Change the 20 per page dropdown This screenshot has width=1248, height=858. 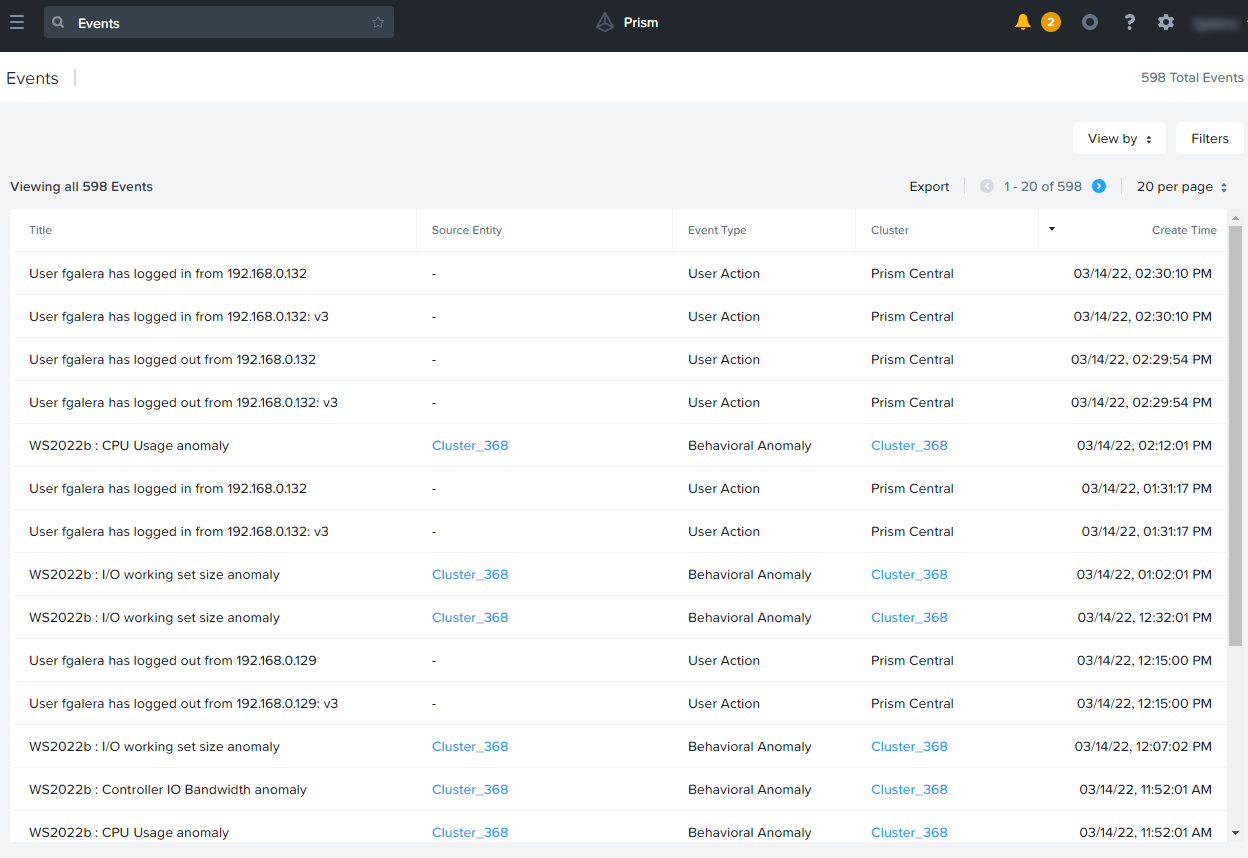(x=1181, y=187)
